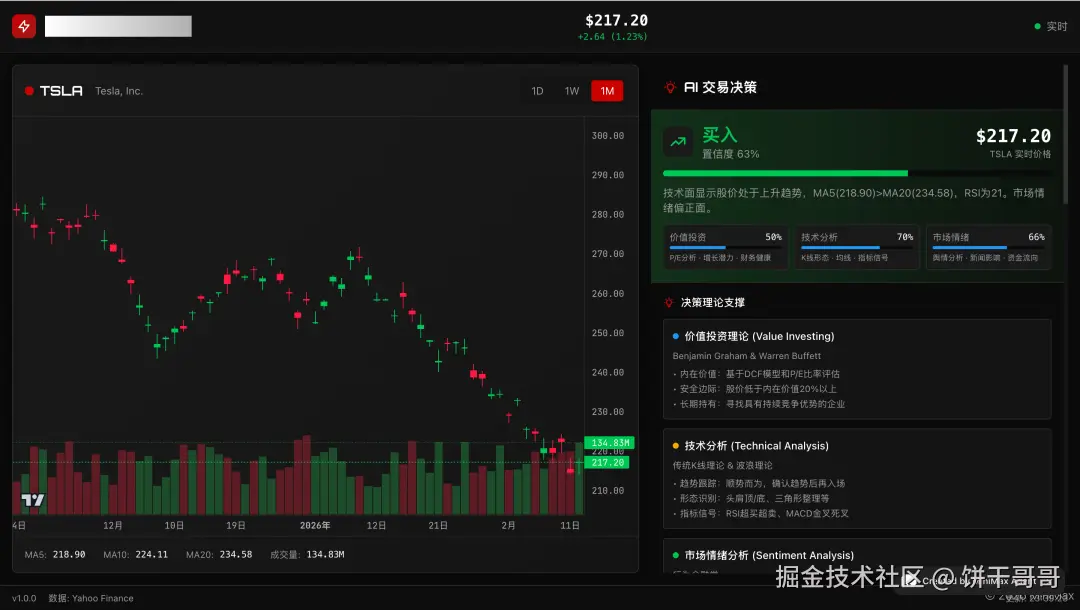Click the 决策理论支撑 lightbulb icon
This screenshot has height=610, width=1080.
coord(668,302)
